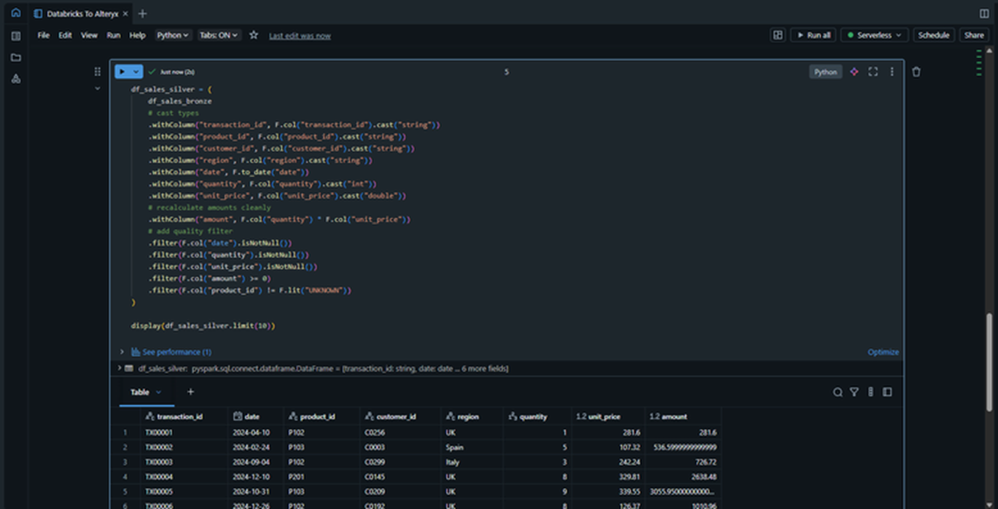998x509 pixels.
Task: Open the workspace folder icon in sidebar
Action: 15,57
